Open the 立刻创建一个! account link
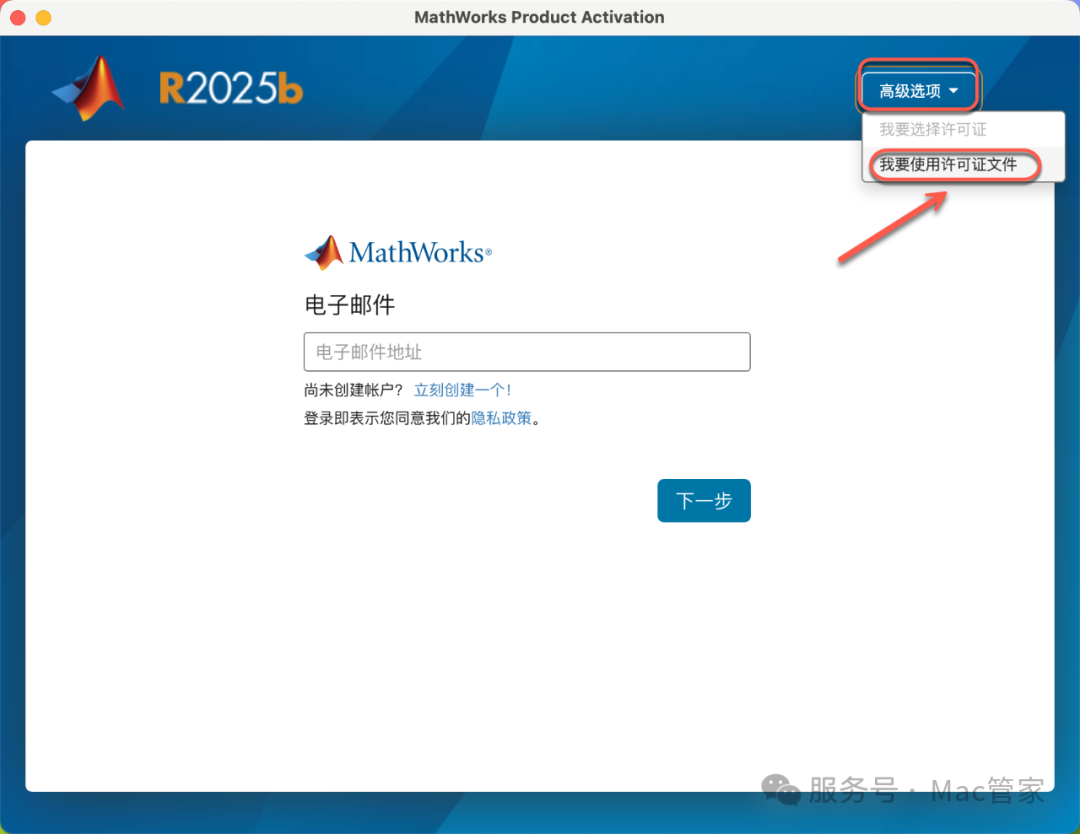This screenshot has width=1080, height=834. point(463,390)
